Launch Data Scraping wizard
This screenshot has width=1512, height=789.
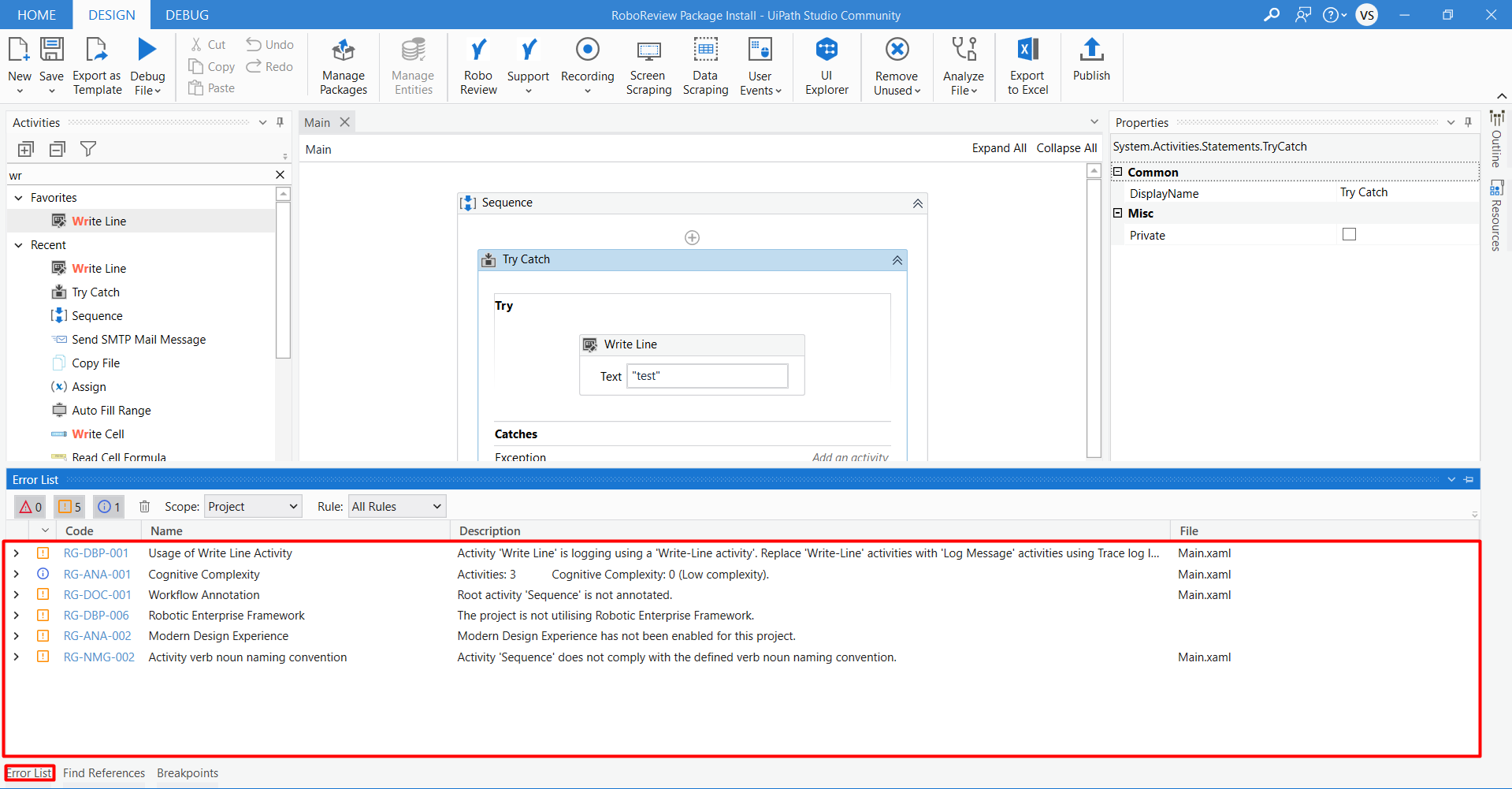click(705, 67)
